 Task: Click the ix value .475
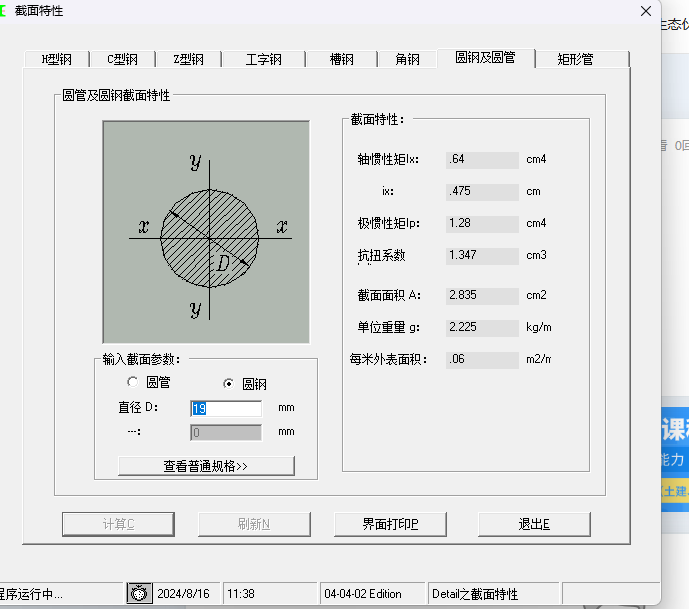pyautogui.click(x=482, y=192)
